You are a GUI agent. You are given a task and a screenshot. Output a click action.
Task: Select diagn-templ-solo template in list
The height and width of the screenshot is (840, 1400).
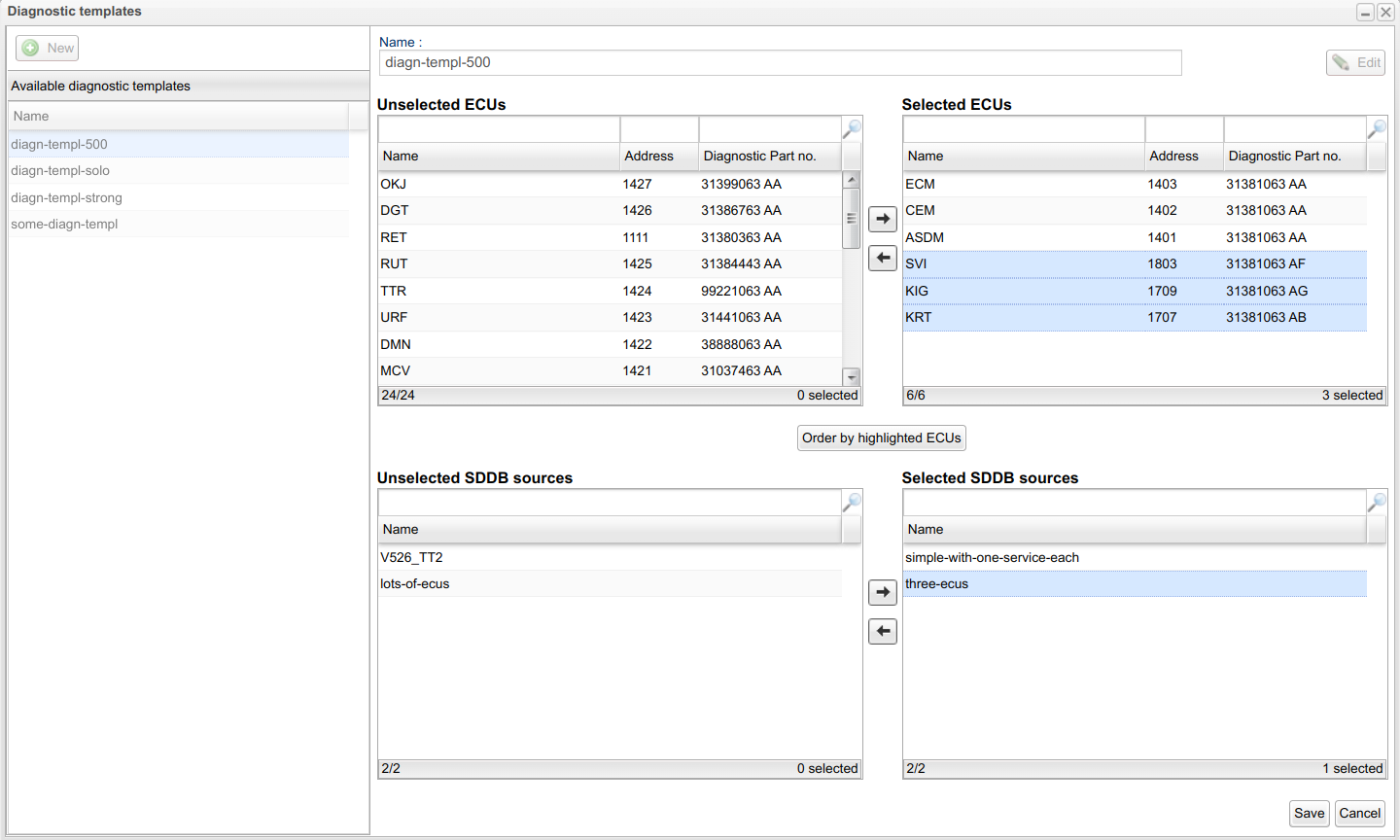click(x=60, y=171)
